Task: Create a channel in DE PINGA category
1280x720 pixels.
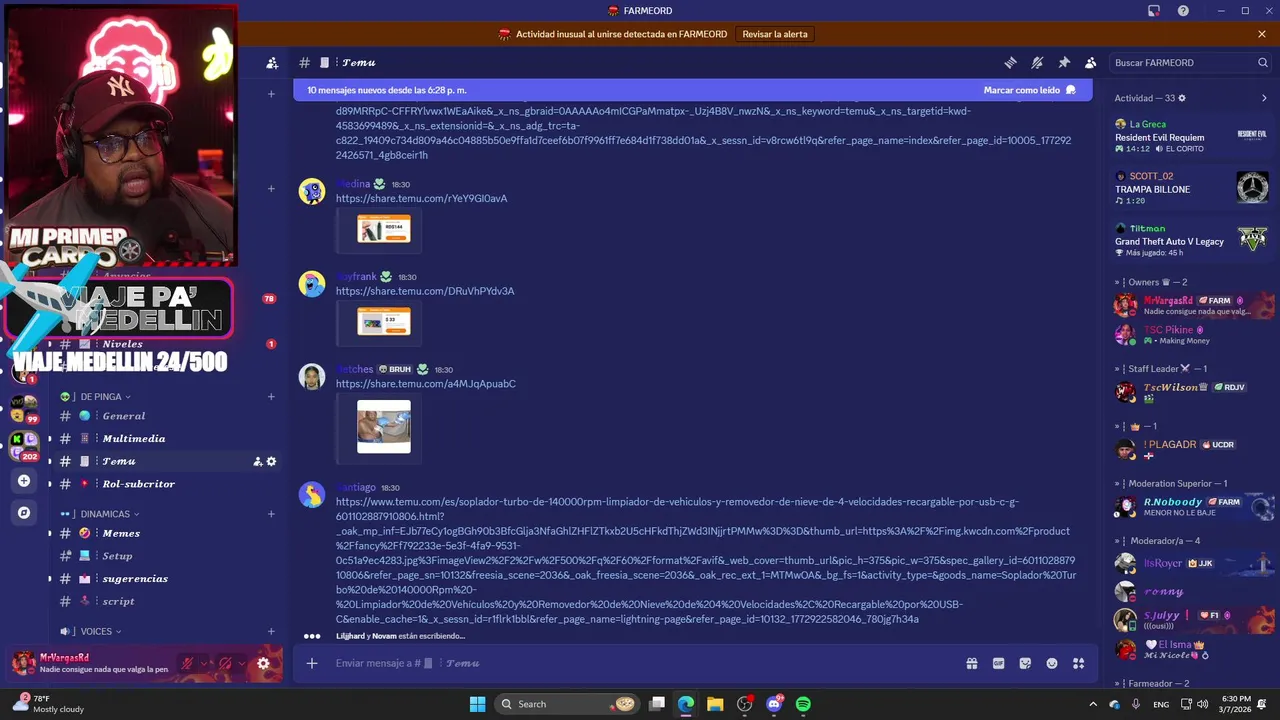Action: point(271,396)
